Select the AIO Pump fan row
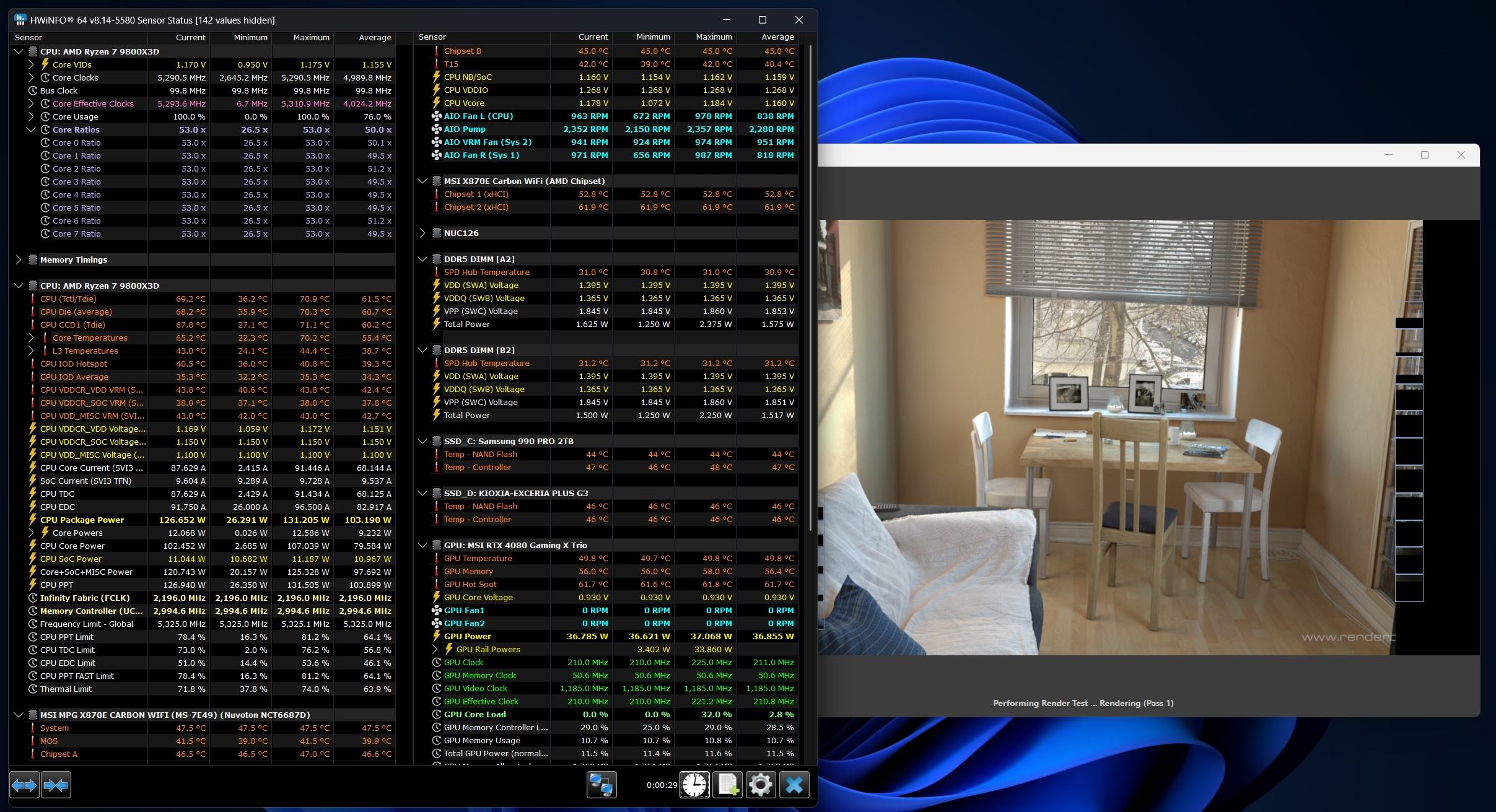The image size is (1496, 812). pyautogui.click(x=465, y=129)
